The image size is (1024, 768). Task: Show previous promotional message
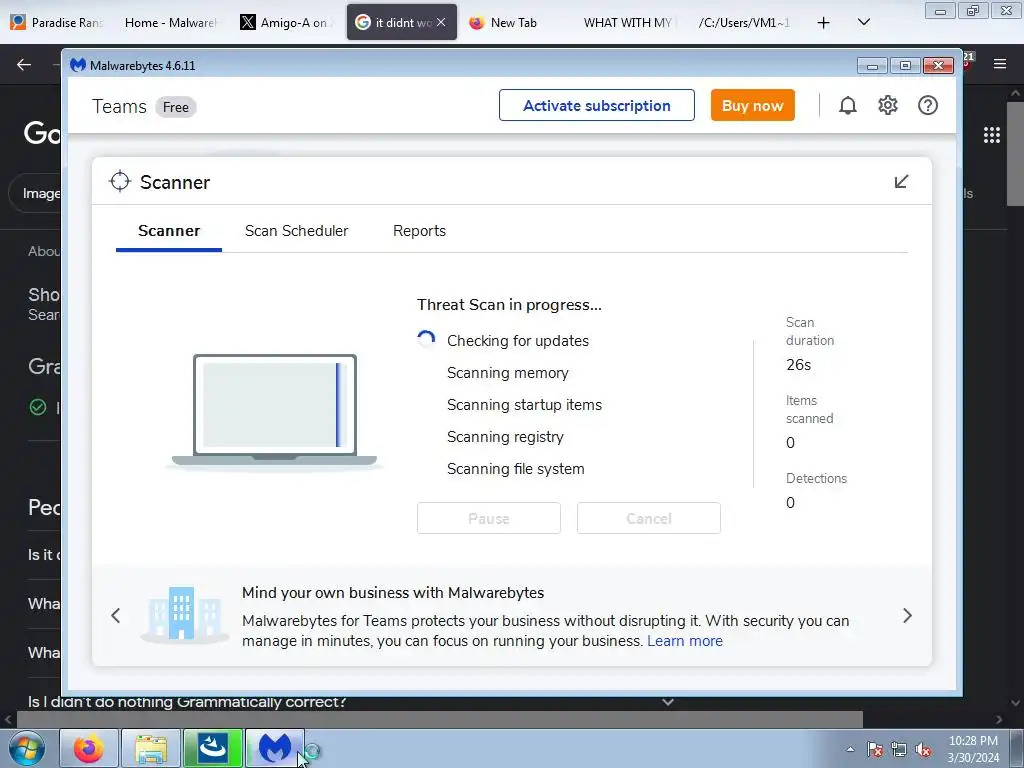click(116, 616)
